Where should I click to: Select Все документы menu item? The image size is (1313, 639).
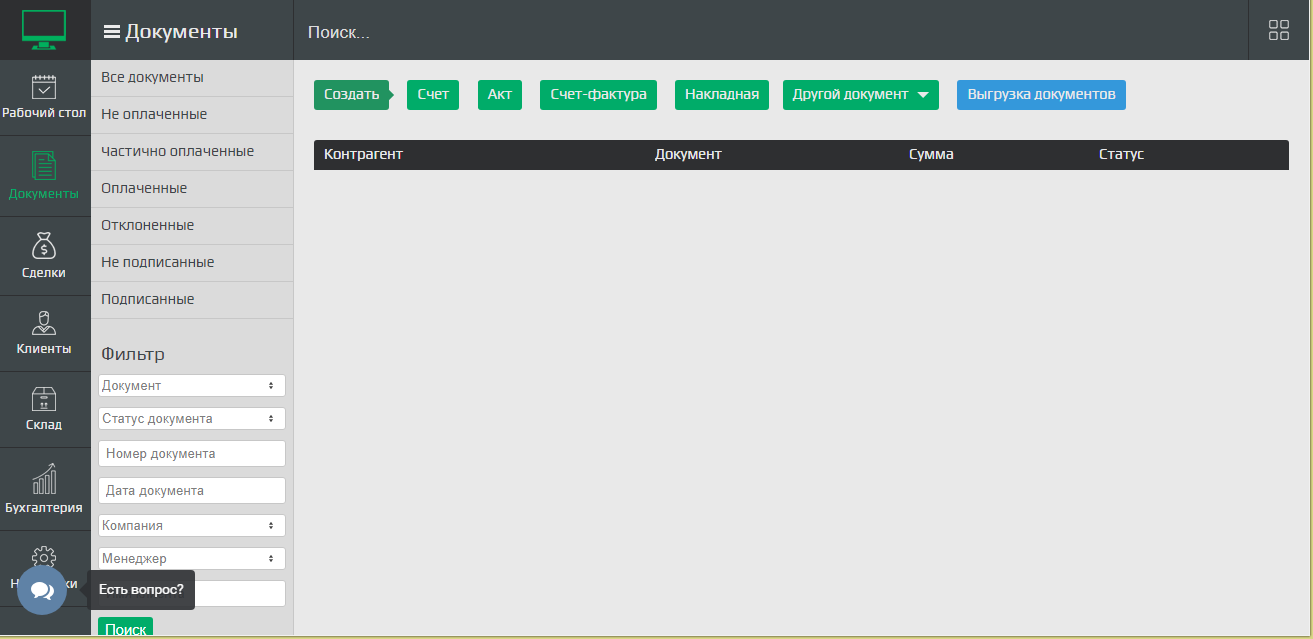[192, 78]
